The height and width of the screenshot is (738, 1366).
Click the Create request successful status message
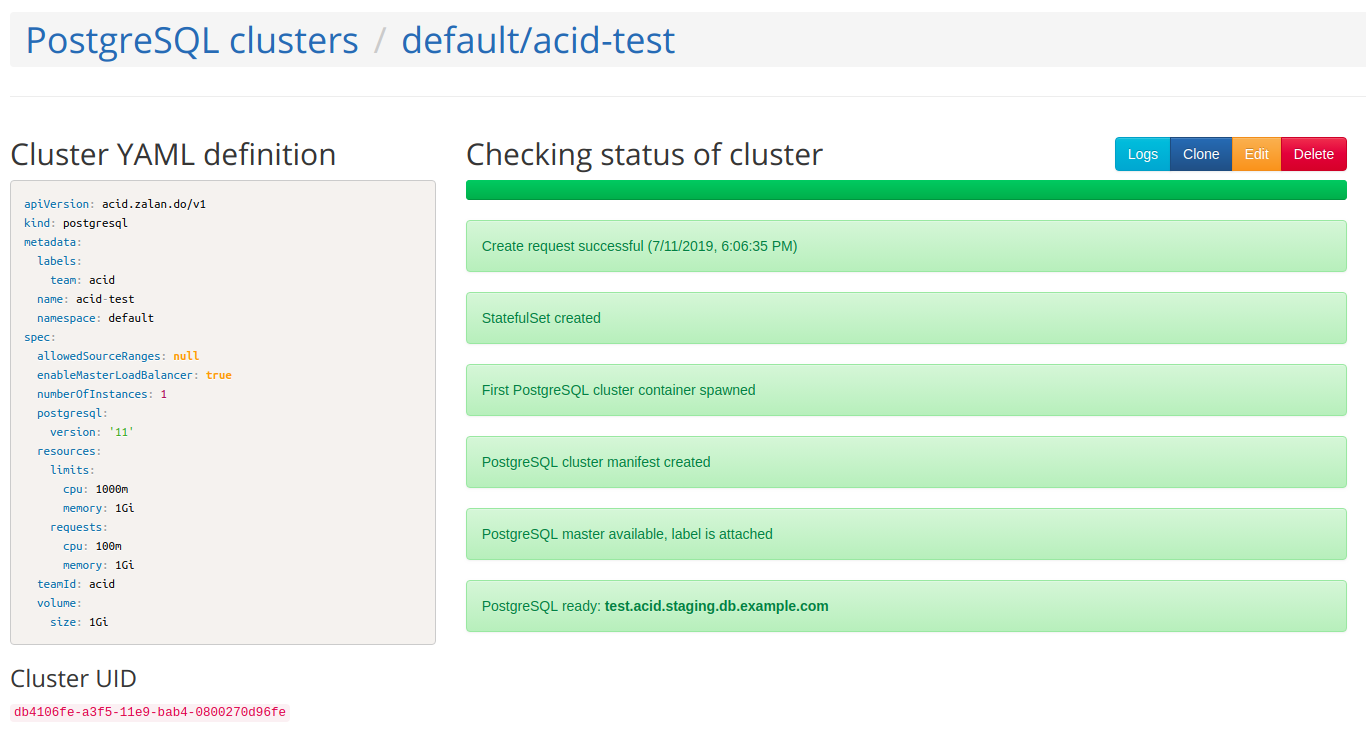pyautogui.click(x=905, y=245)
